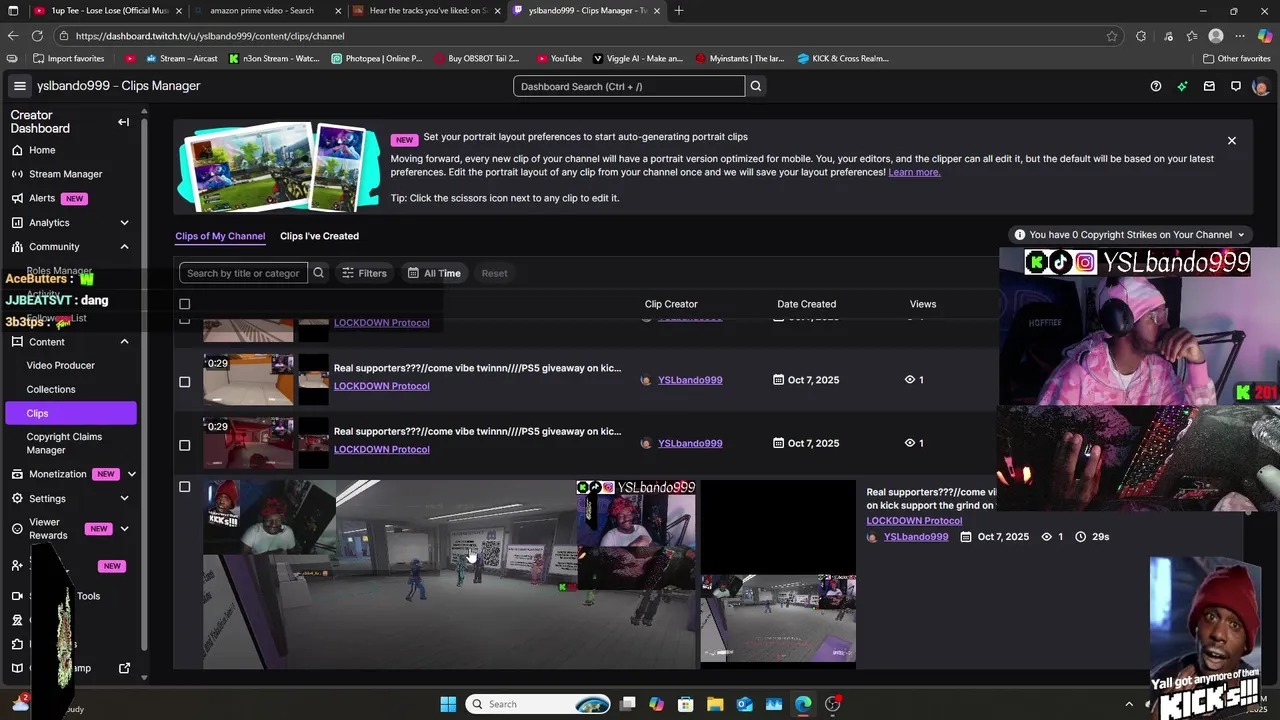Open the expanded clip's LOCKDOWN Protocol link
The height and width of the screenshot is (720, 1280).
[914, 521]
